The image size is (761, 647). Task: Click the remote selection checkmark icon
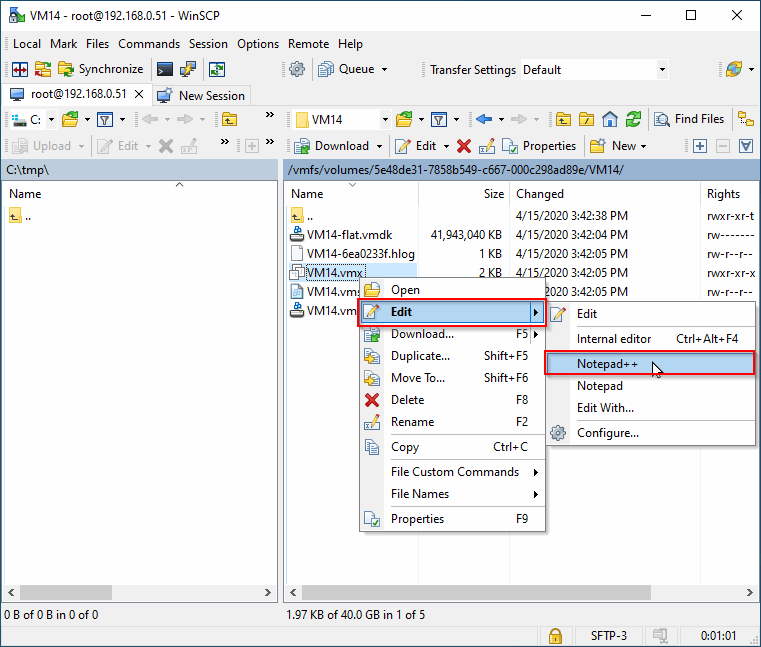tap(746, 146)
